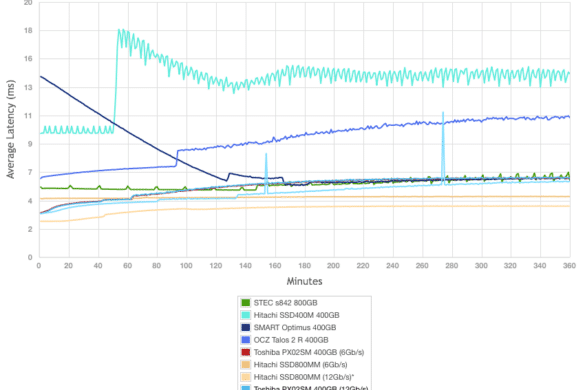Click the teal Hitachi SSD400M legend swatch
Image resolution: width=585 pixels, height=390 pixels.
(x=245, y=315)
